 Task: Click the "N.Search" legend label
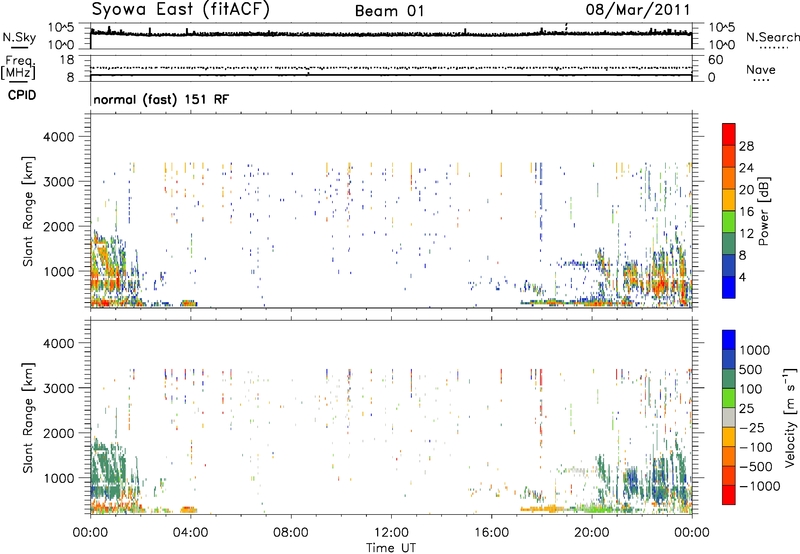772,37
